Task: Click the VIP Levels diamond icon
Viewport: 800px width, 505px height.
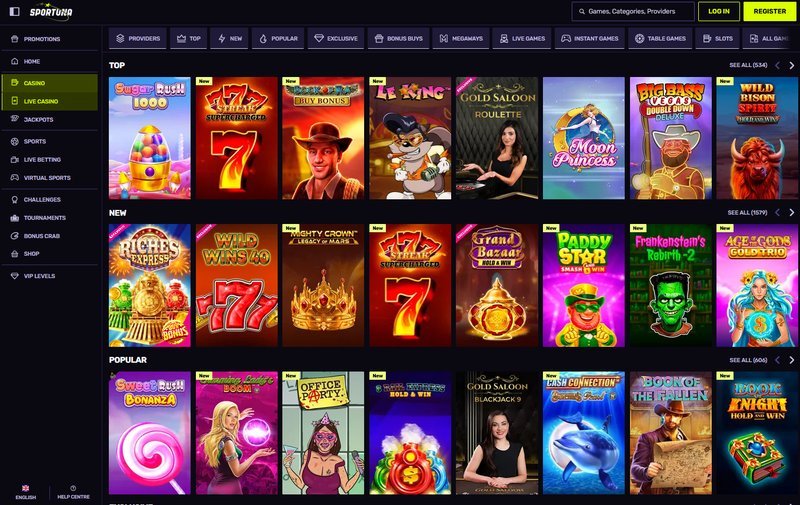Action: [x=14, y=276]
